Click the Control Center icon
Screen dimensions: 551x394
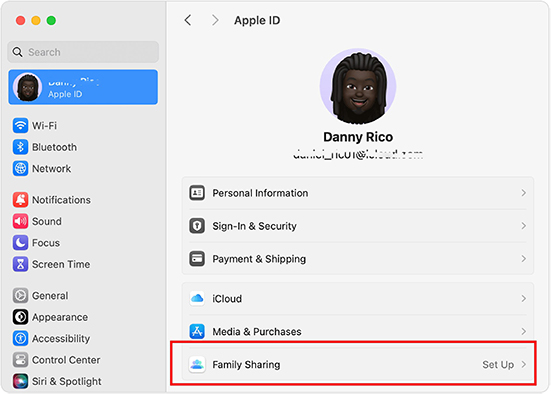(x=20, y=360)
